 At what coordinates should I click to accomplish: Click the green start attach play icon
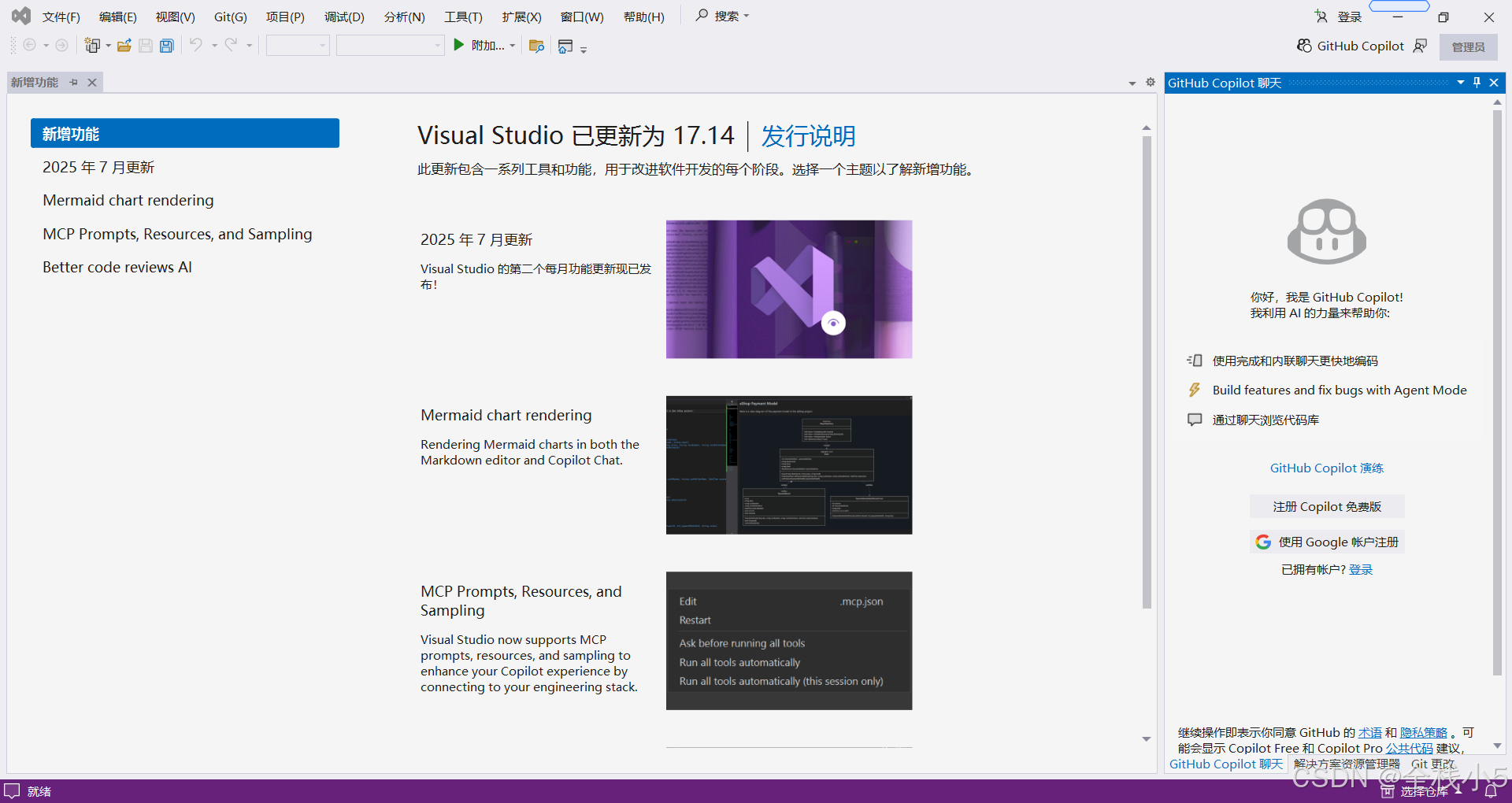[459, 46]
